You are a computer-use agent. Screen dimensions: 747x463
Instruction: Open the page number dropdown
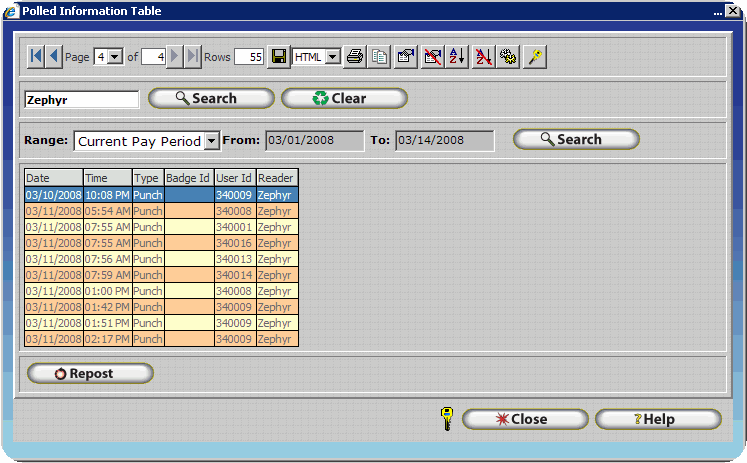pyautogui.click(x=116, y=57)
